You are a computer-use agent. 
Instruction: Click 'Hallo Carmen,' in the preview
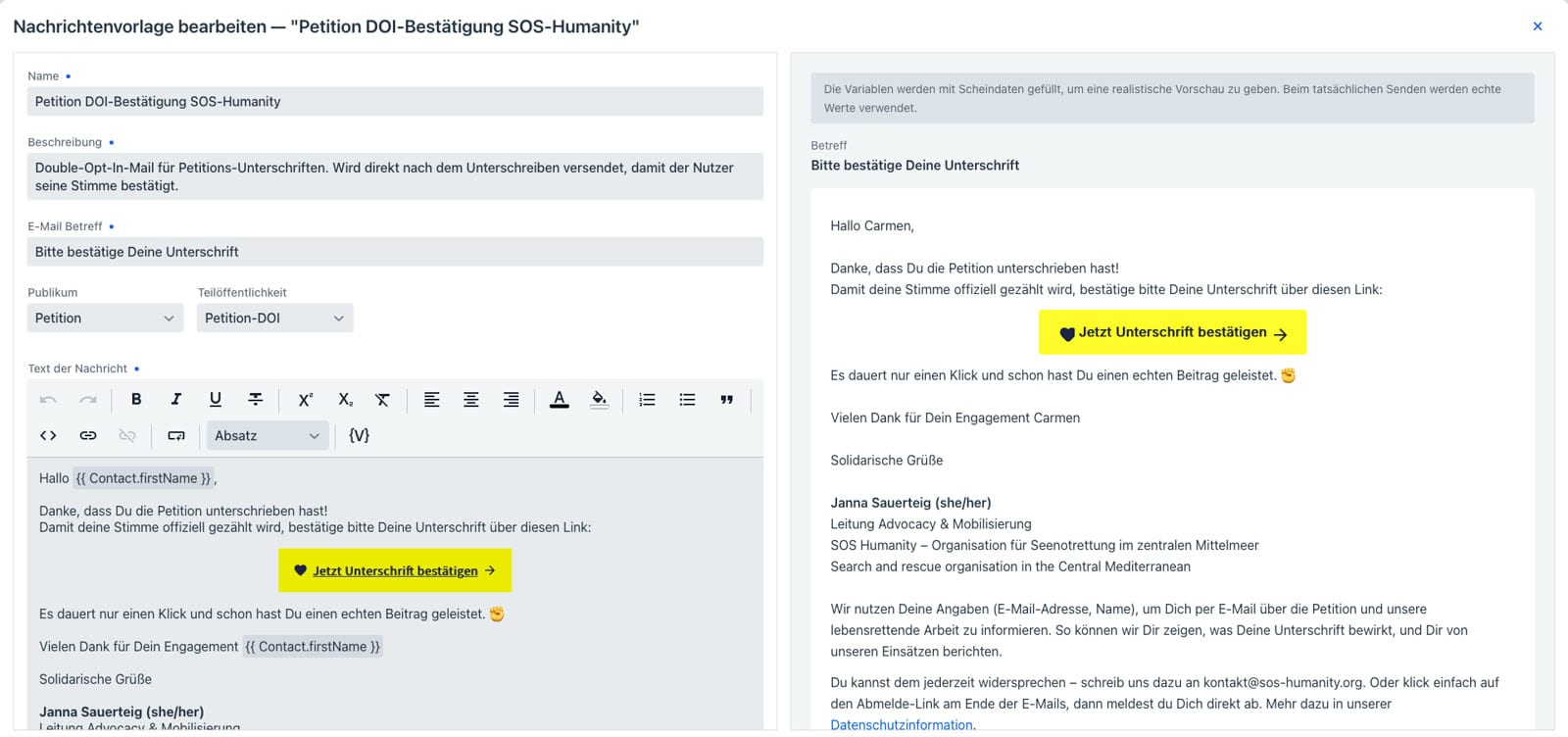click(872, 226)
